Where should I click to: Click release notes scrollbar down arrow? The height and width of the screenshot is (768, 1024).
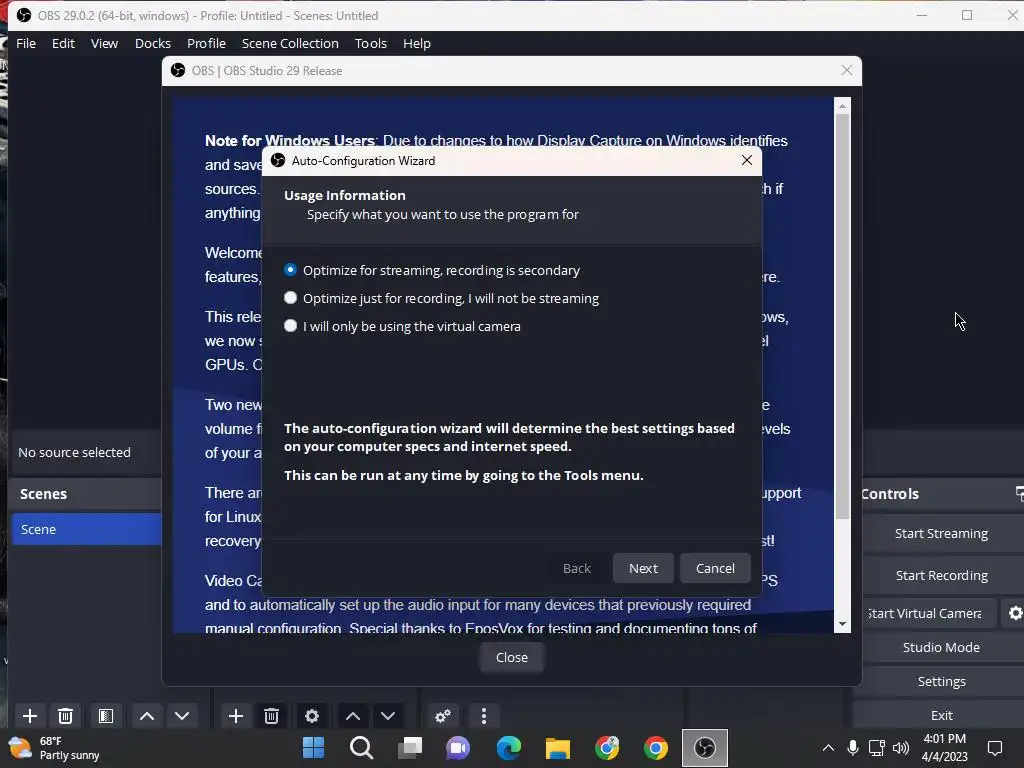tap(842, 624)
